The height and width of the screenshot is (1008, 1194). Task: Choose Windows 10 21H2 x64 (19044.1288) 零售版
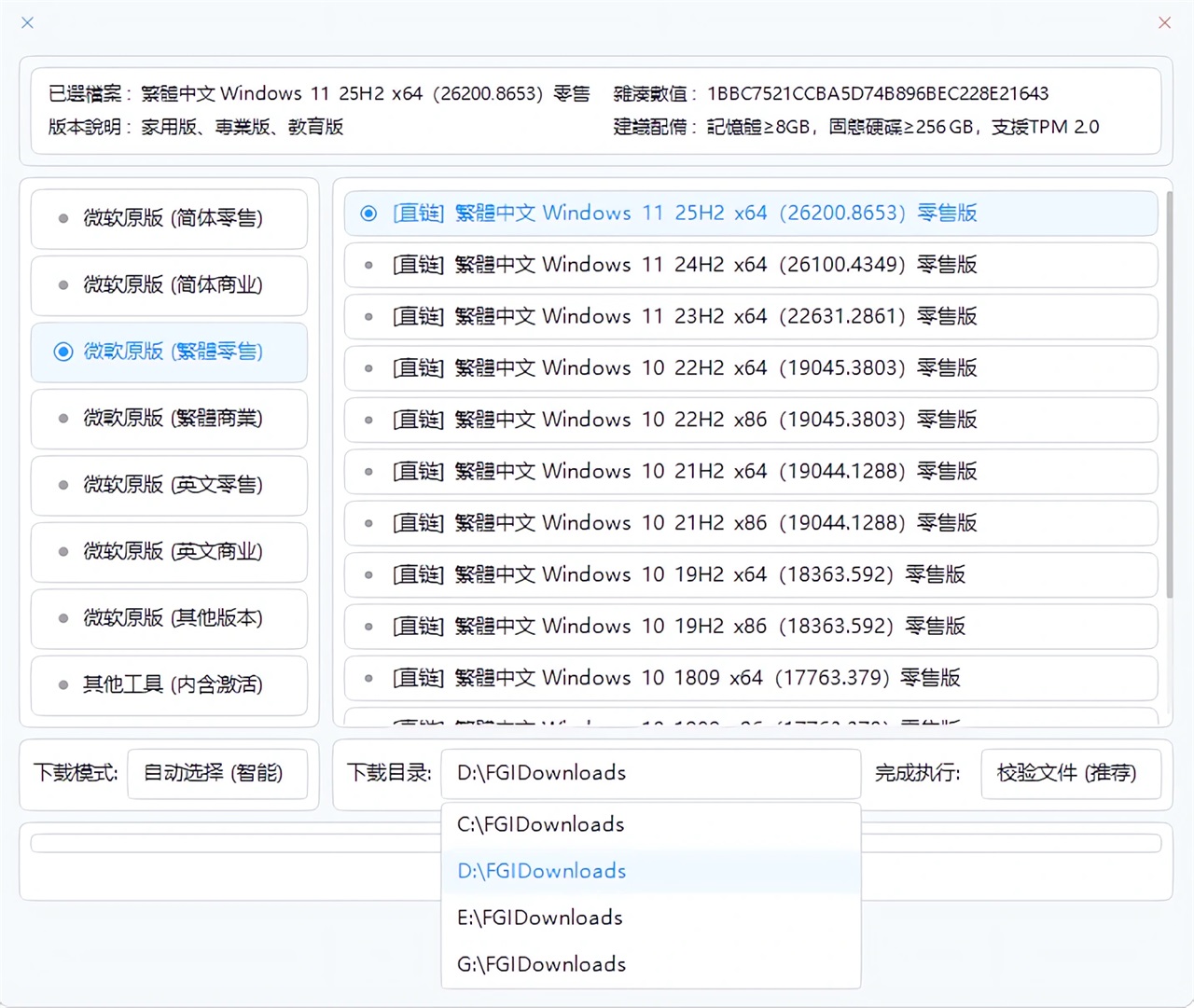[751, 472]
